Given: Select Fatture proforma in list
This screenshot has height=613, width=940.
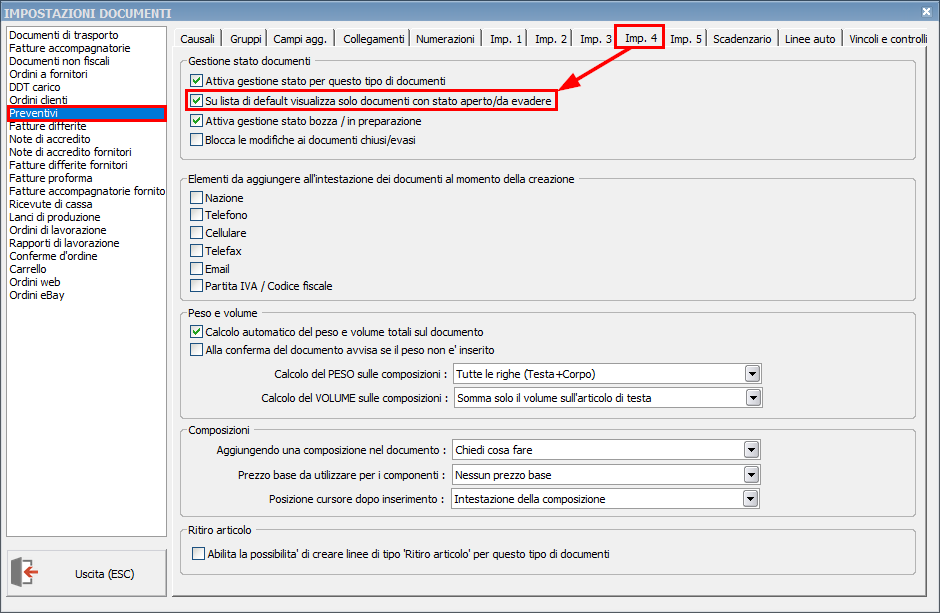Looking at the screenshot, I should [x=86, y=178].
